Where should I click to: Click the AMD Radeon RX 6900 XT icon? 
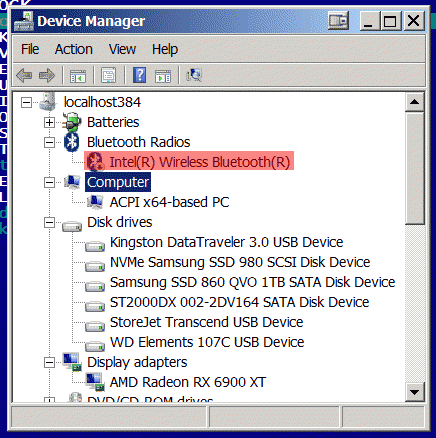[x=95, y=382]
